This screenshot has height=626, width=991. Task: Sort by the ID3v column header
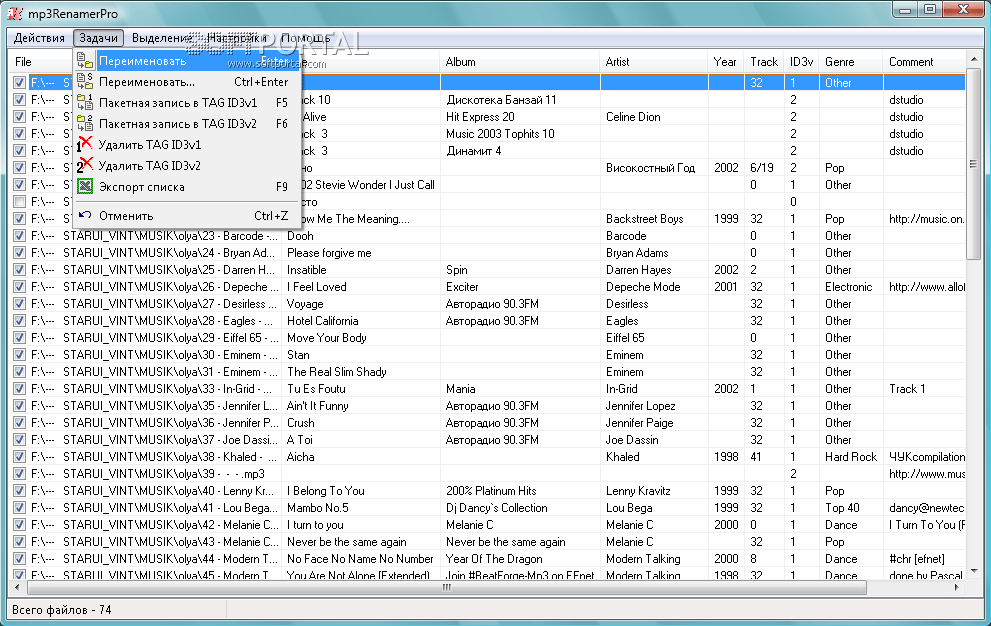(x=801, y=62)
